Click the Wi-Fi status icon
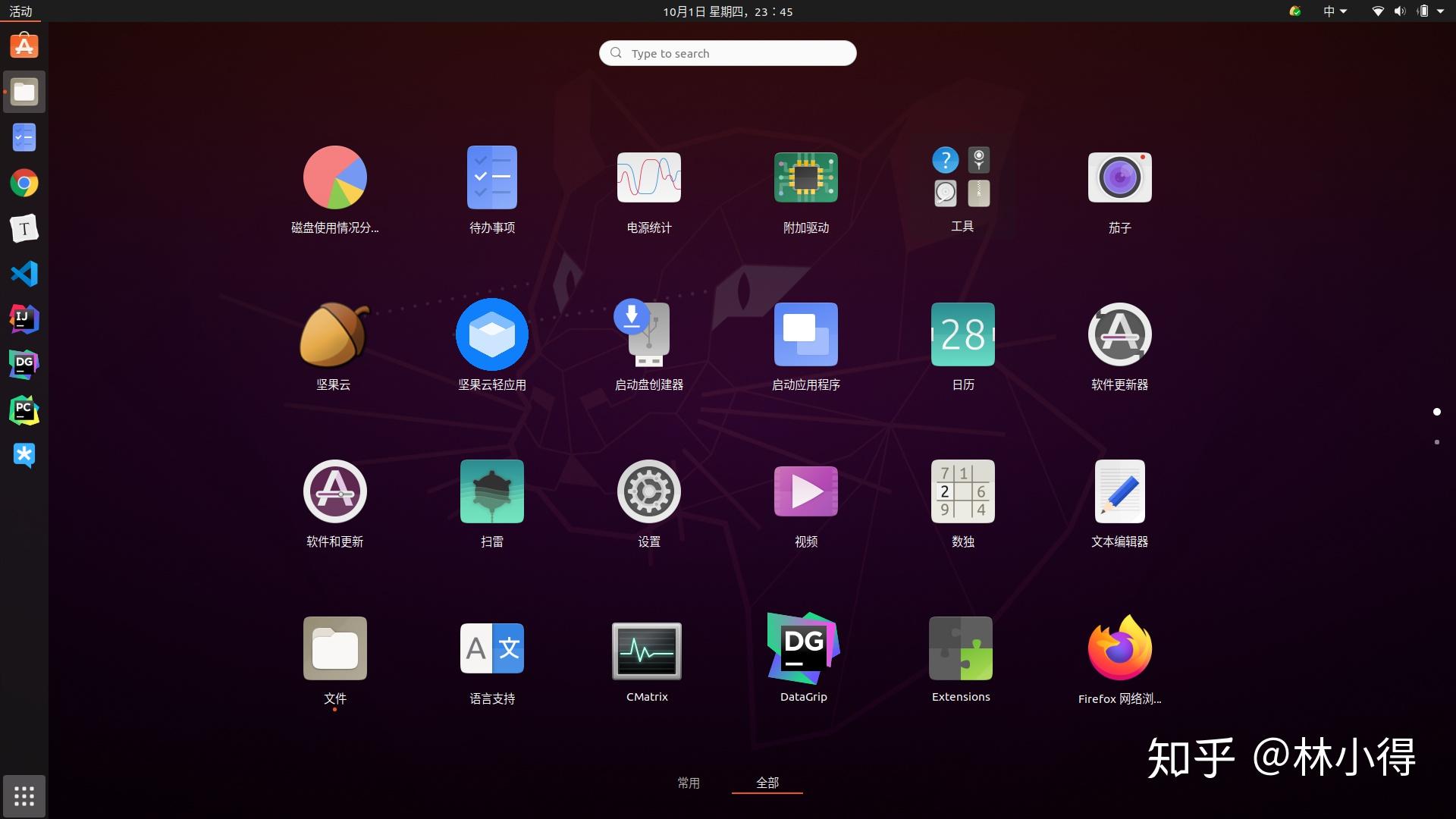The height and width of the screenshot is (819, 1456). (1378, 11)
